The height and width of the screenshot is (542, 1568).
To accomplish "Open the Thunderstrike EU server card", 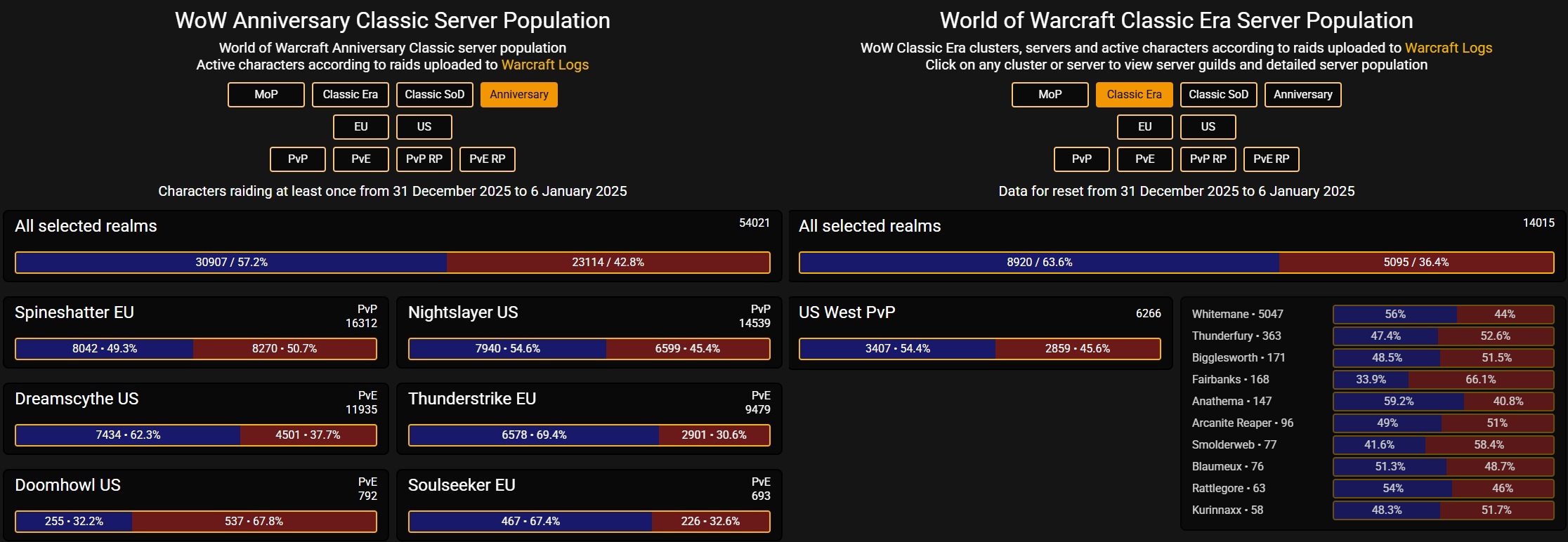I will pyautogui.click(x=589, y=419).
